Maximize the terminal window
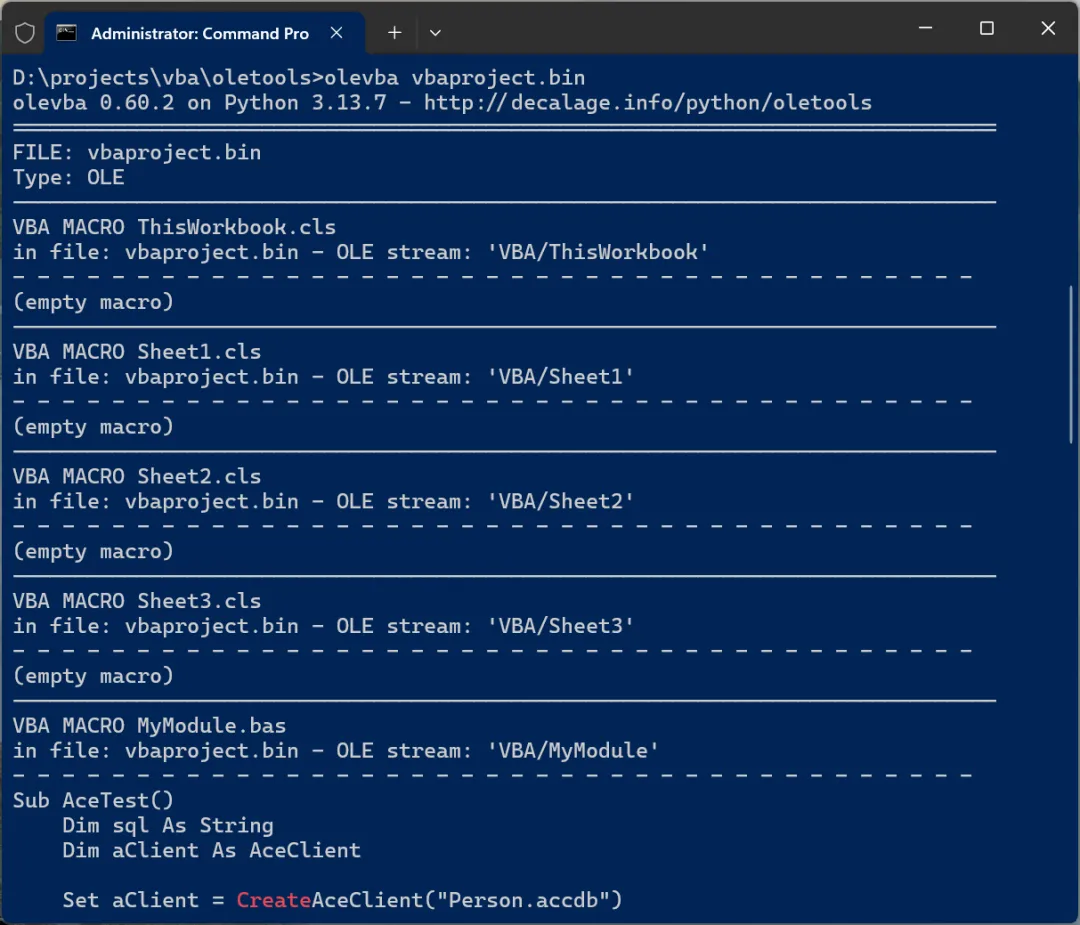Screen dimensions: 1080x925 pos(987,29)
